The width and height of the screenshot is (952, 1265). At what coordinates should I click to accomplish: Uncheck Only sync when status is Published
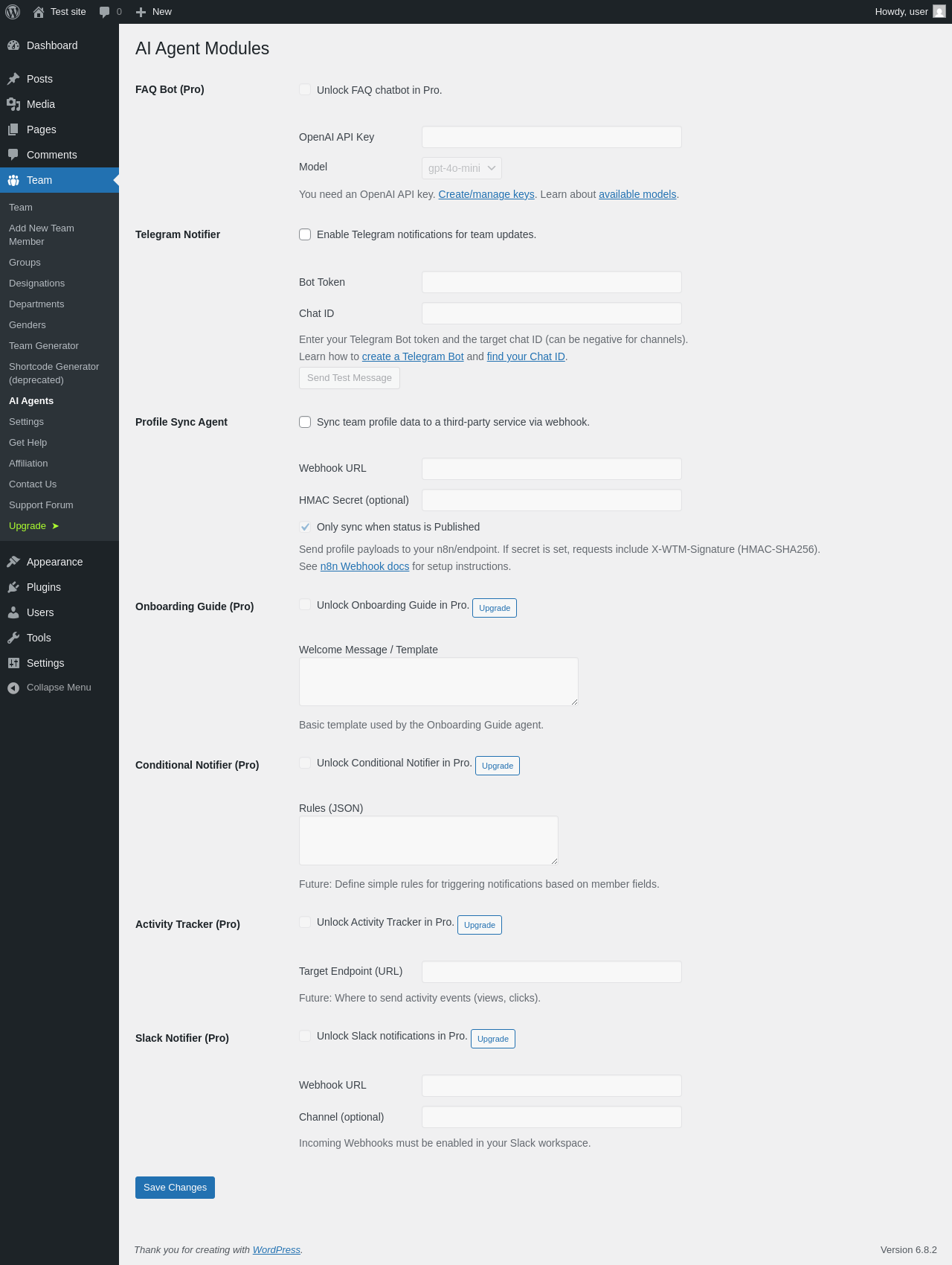(x=305, y=527)
